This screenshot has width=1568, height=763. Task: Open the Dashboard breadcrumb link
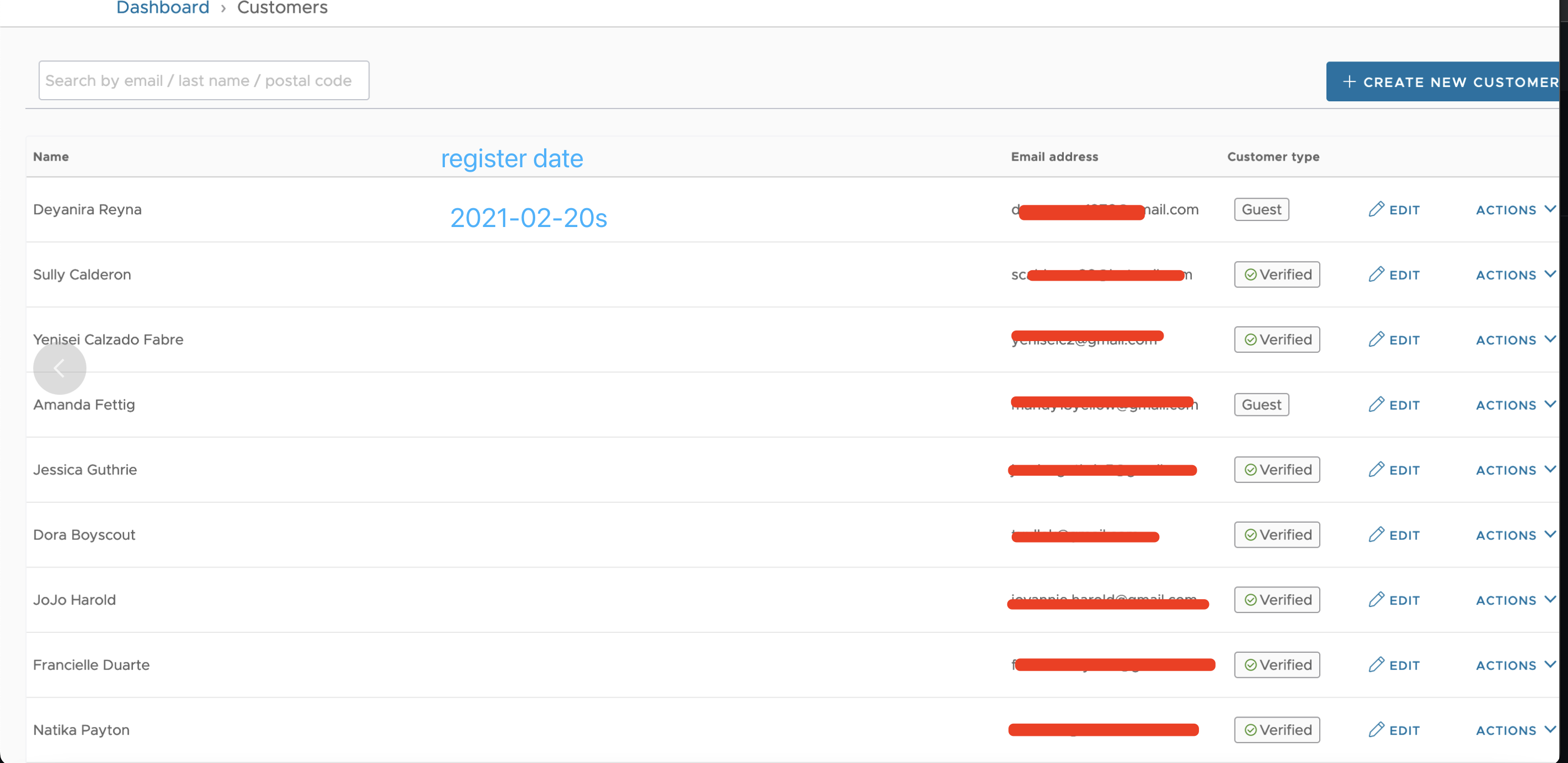pos(162,8)
